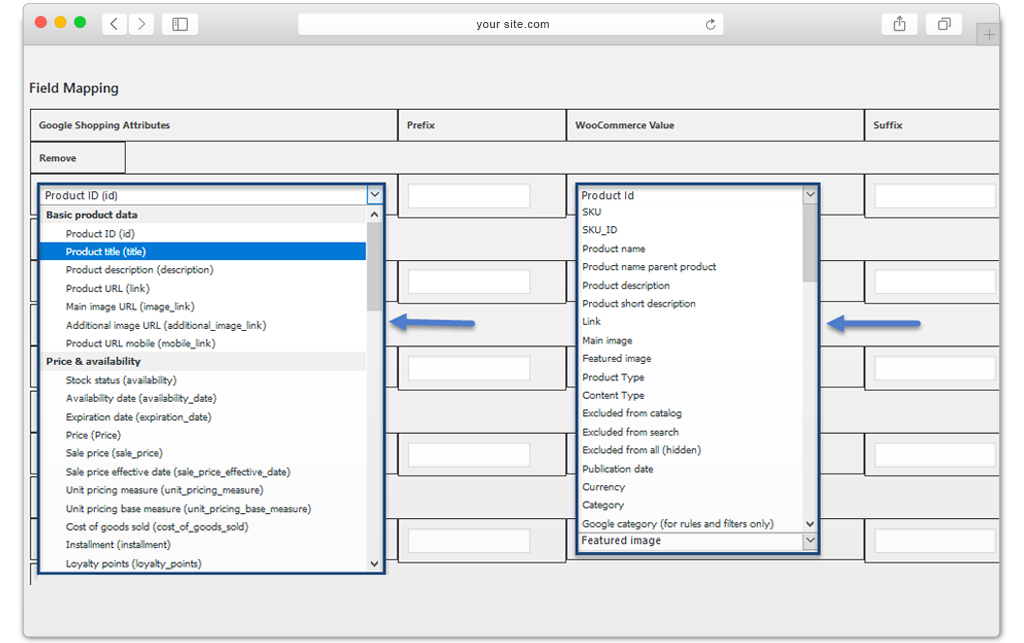Select Main image WooCommerce value
The height and width of the screenshot is (643, 1024).
(x=607, y=341)
